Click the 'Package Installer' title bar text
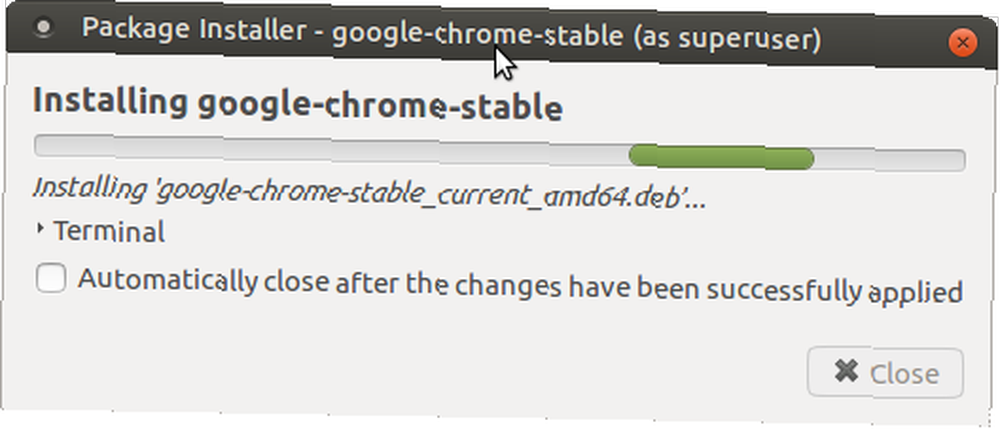The image size is (1000, 429). coord(194,31)
